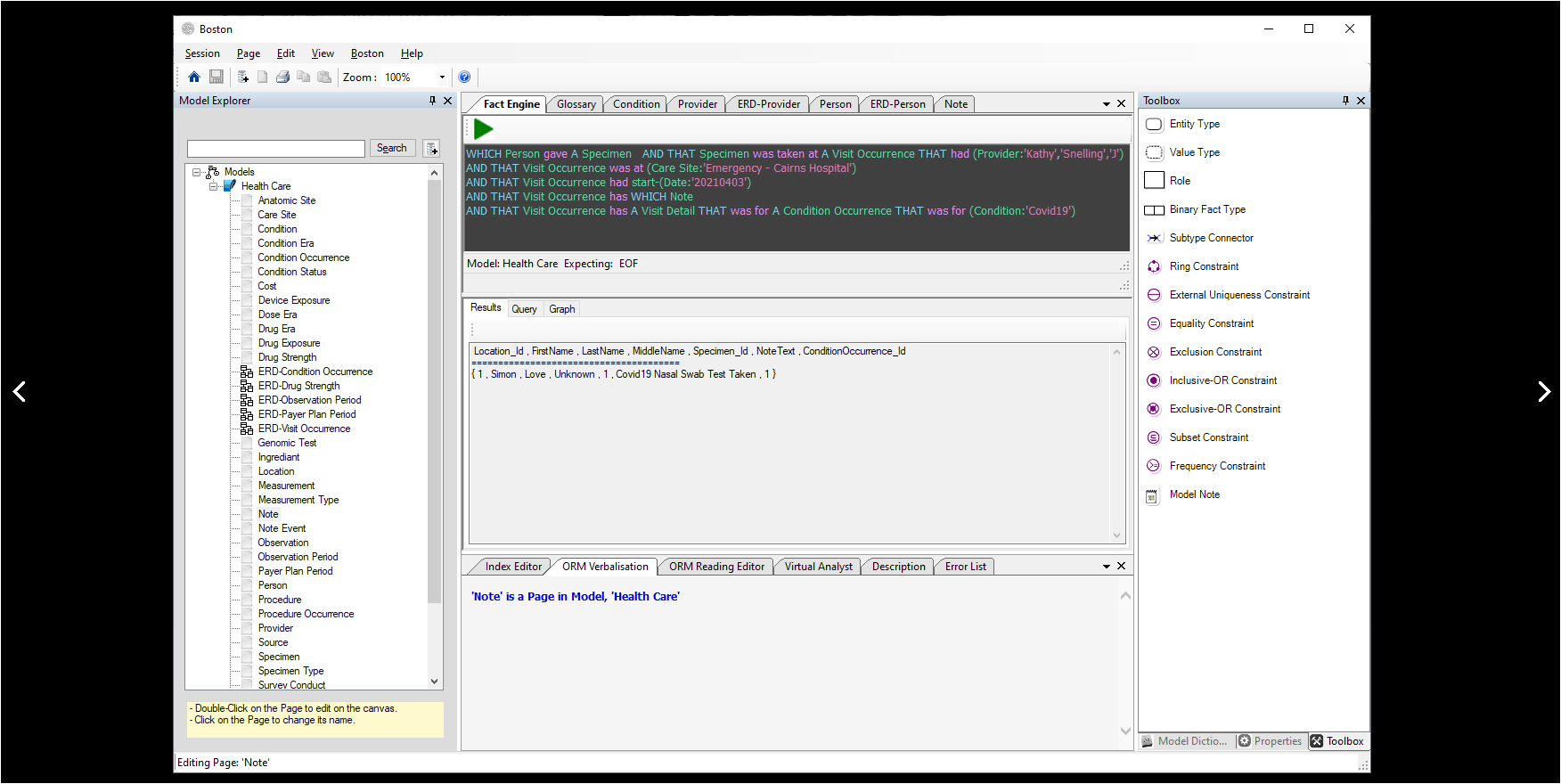The image size is (1561, 784).
Task: Click the Model Explorer search input field
Action: pyautogui.click(x=276, y=148)
